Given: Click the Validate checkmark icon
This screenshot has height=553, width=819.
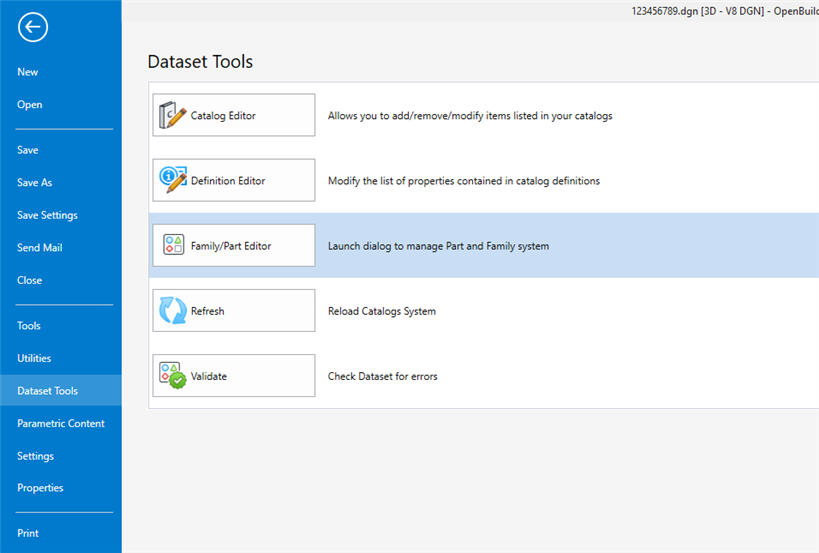Looking at the screenshot, I should [172, 376].
